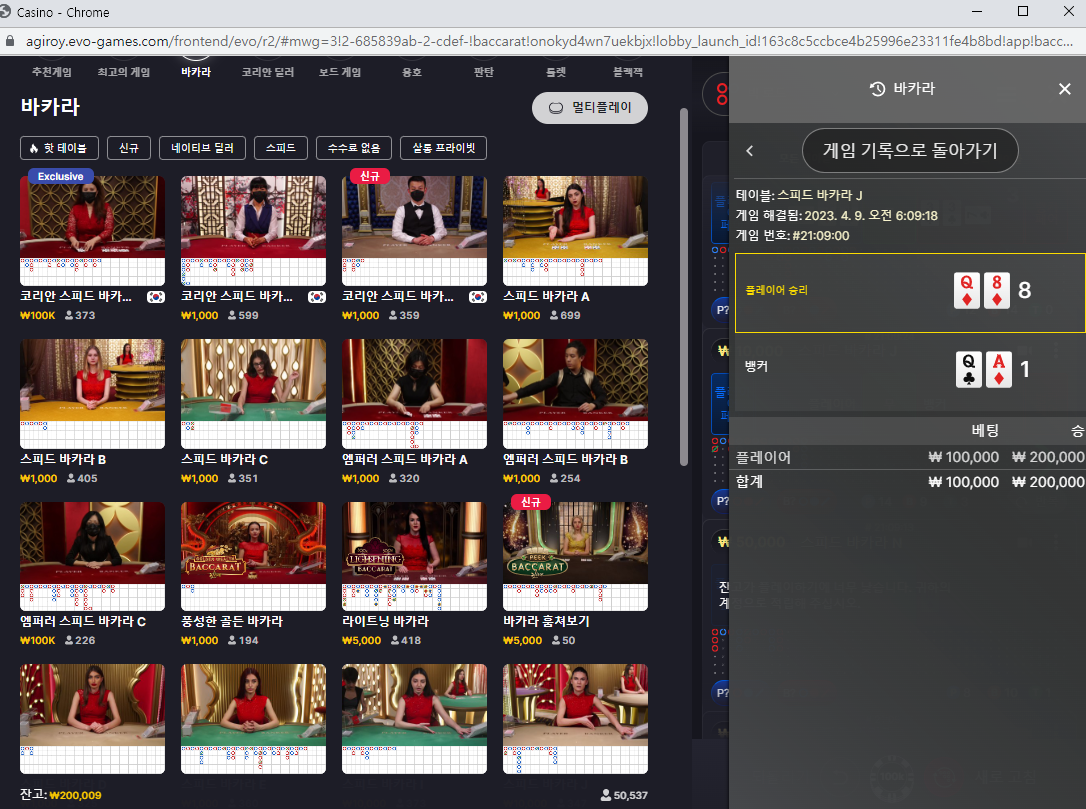Open 바카라 훔쳐보기 table

click(575, 556)
